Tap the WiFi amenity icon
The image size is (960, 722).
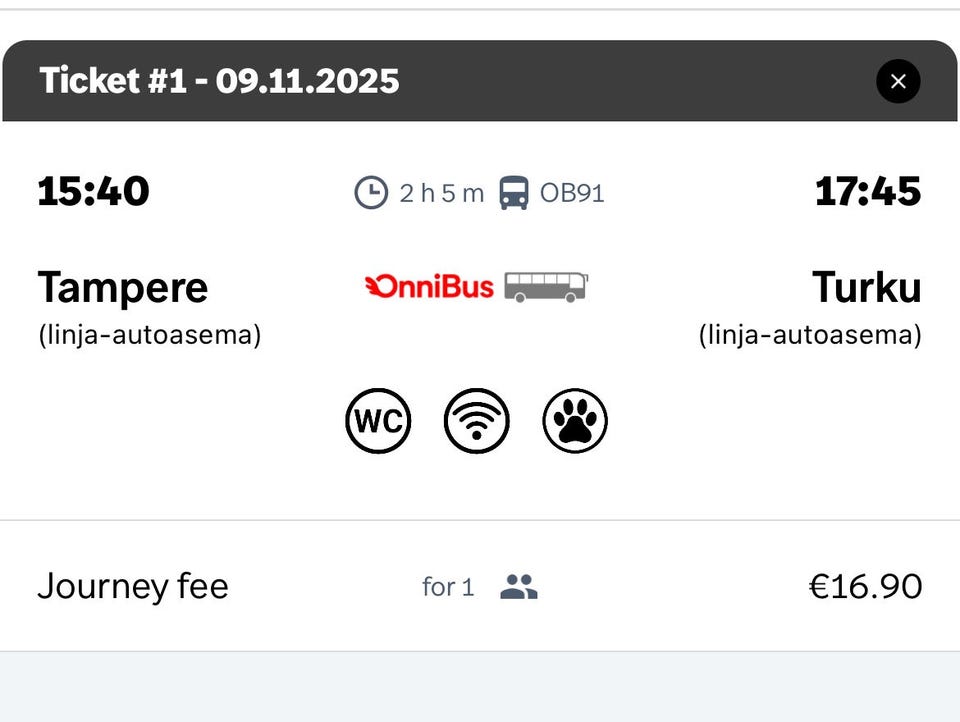click(x=476, y=421)
